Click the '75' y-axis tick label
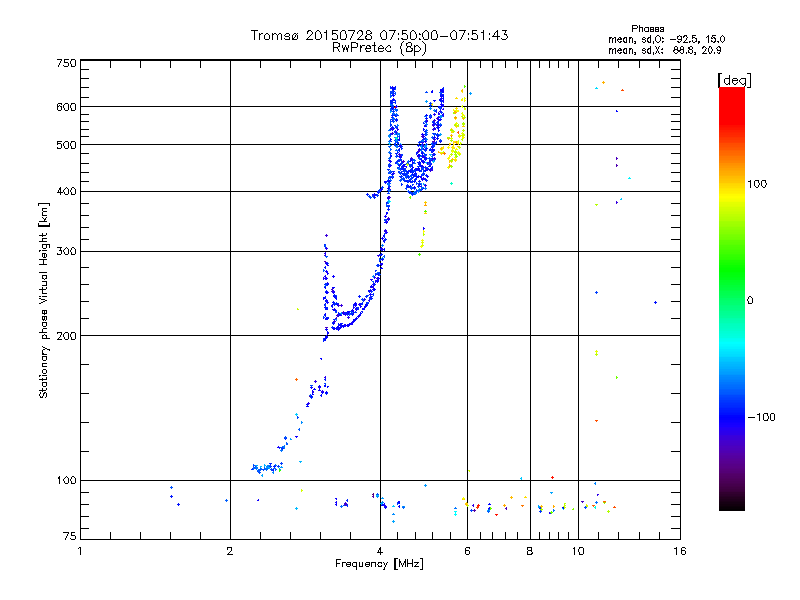Screen dimensions: 800x600 [x=69, y=536]
